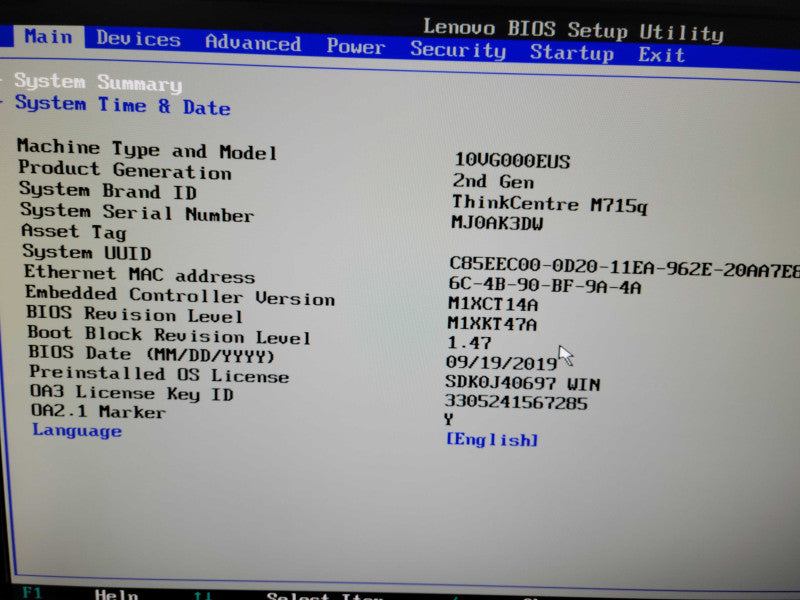Screen dimensions: 800x600
Task: Open System Time & Date entry
Action: [122, 105]
